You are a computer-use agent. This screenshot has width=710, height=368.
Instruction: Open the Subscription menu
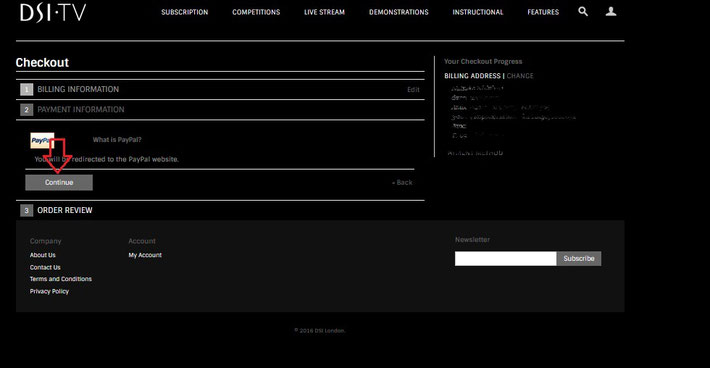coord(185,12)
